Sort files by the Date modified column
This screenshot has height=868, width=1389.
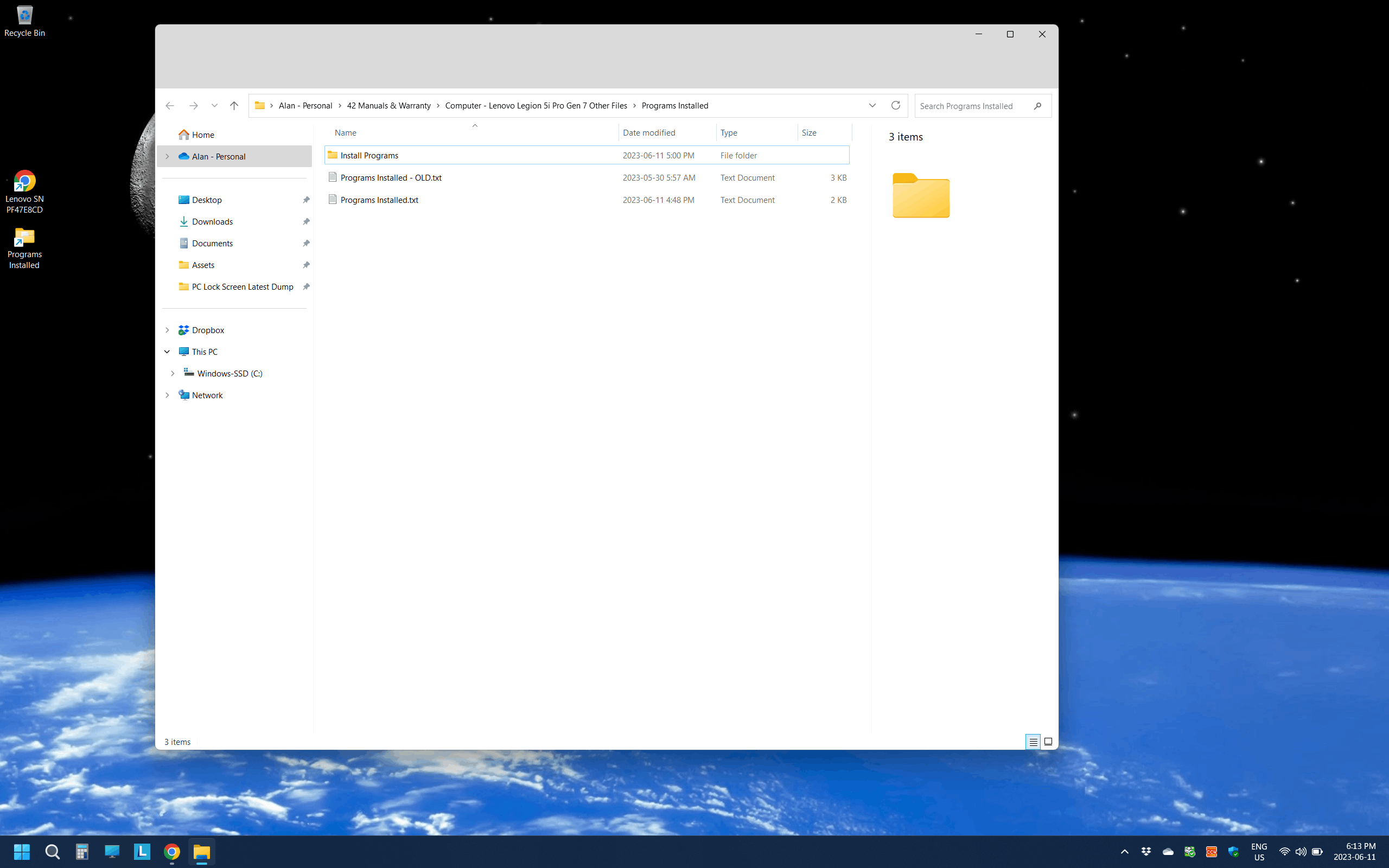(x=648, y=132)
